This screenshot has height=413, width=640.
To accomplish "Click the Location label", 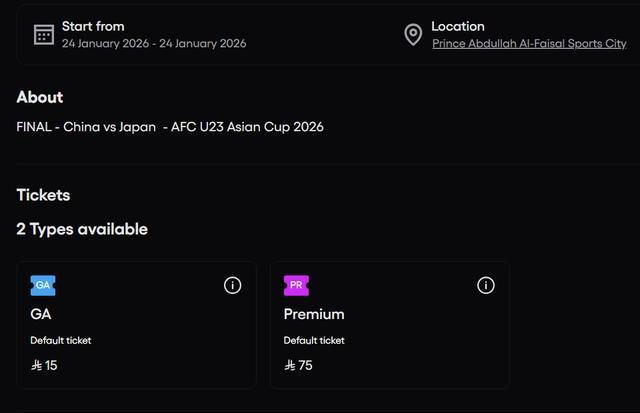I will point(458,26).
